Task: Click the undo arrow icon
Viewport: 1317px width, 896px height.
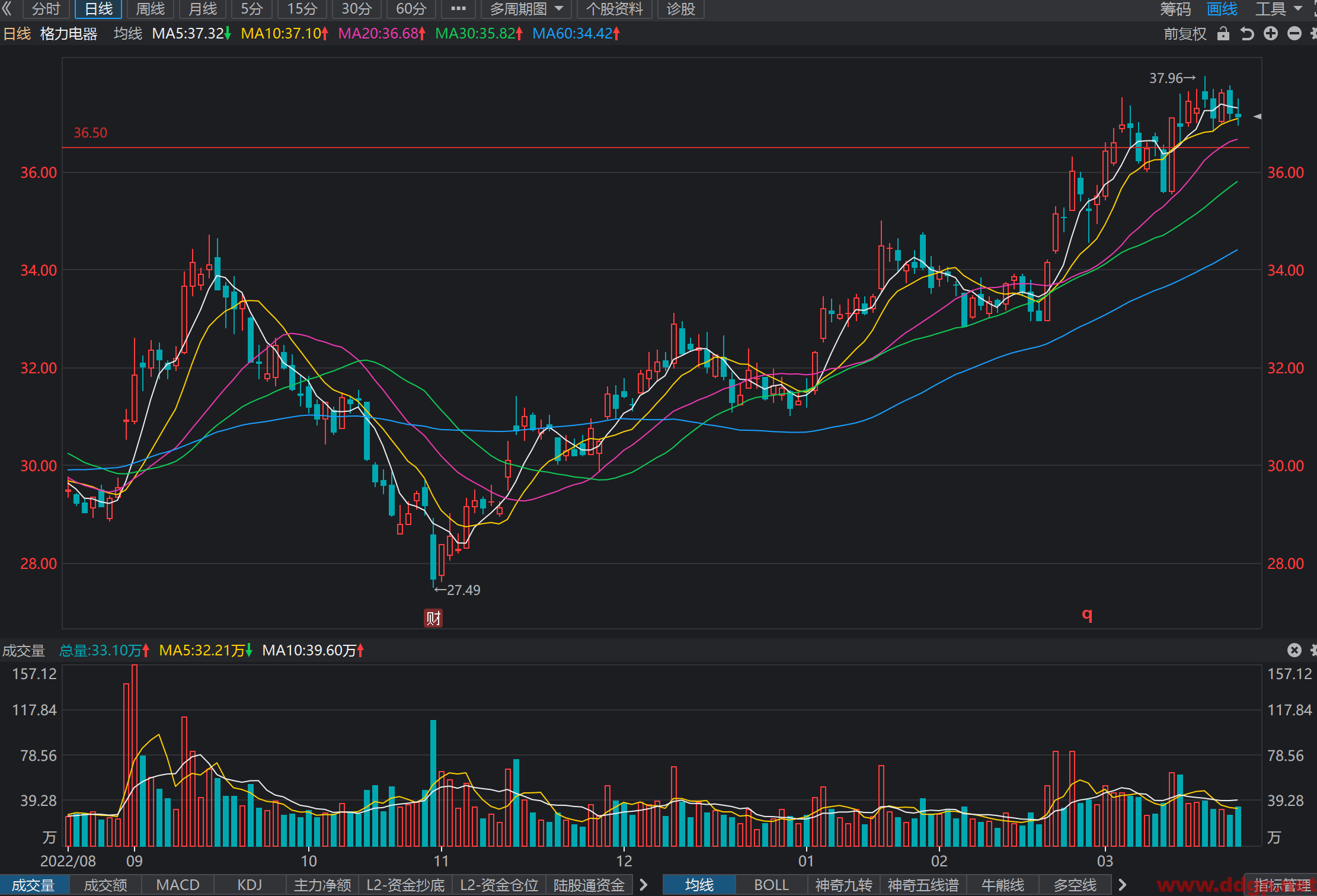Action: coord(1247,34)
